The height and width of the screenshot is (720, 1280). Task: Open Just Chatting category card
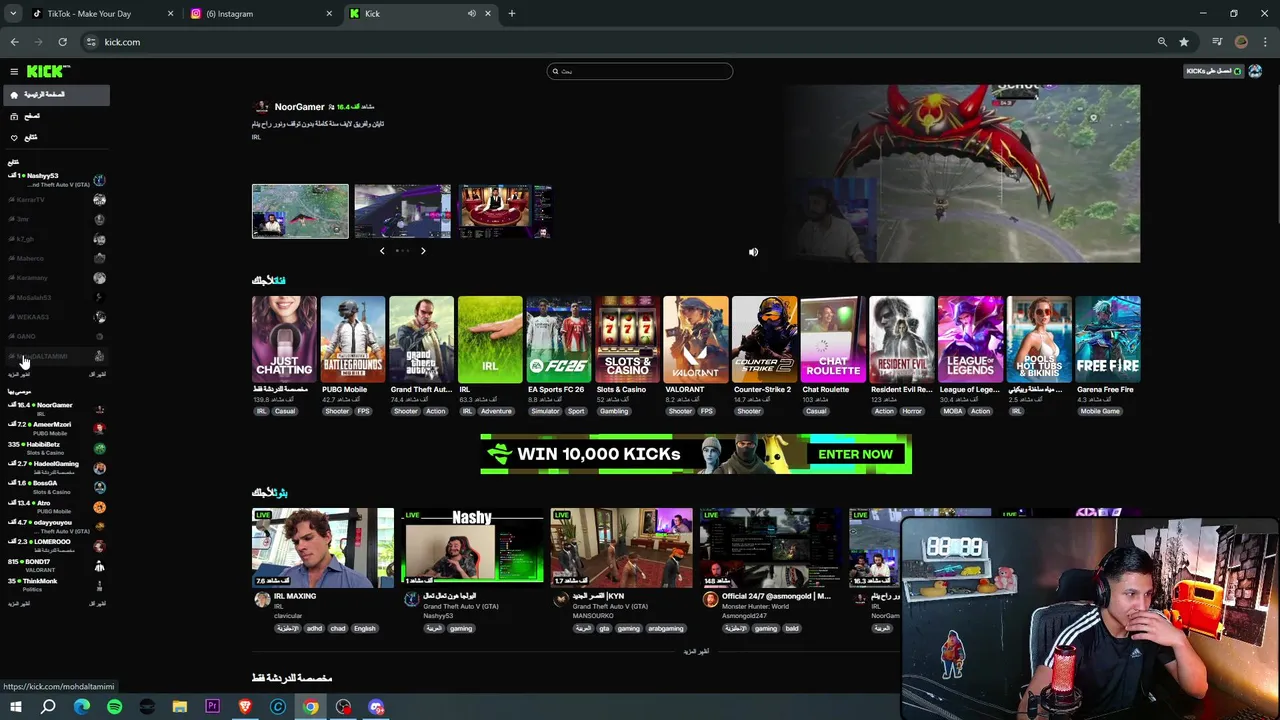click(284, 340)
